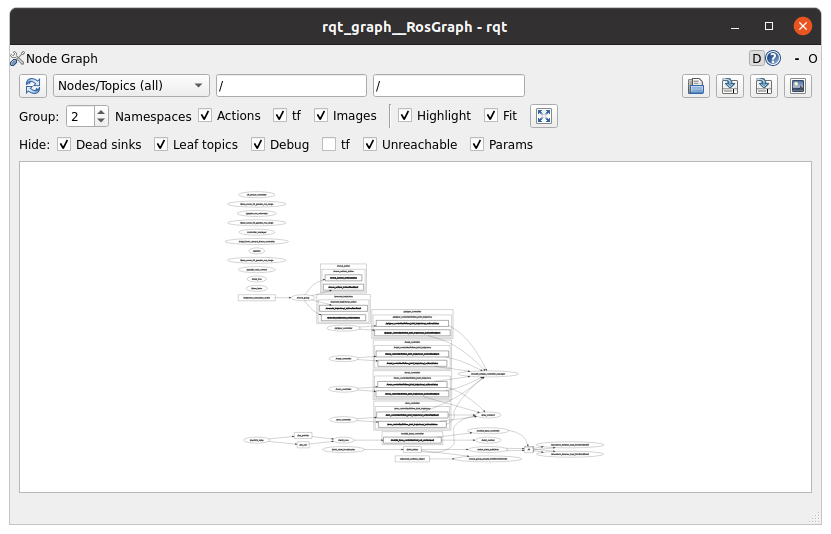Open the Nodes/Topics (all) dropdown
Viewport: 831px width, 534px height.
131,86
